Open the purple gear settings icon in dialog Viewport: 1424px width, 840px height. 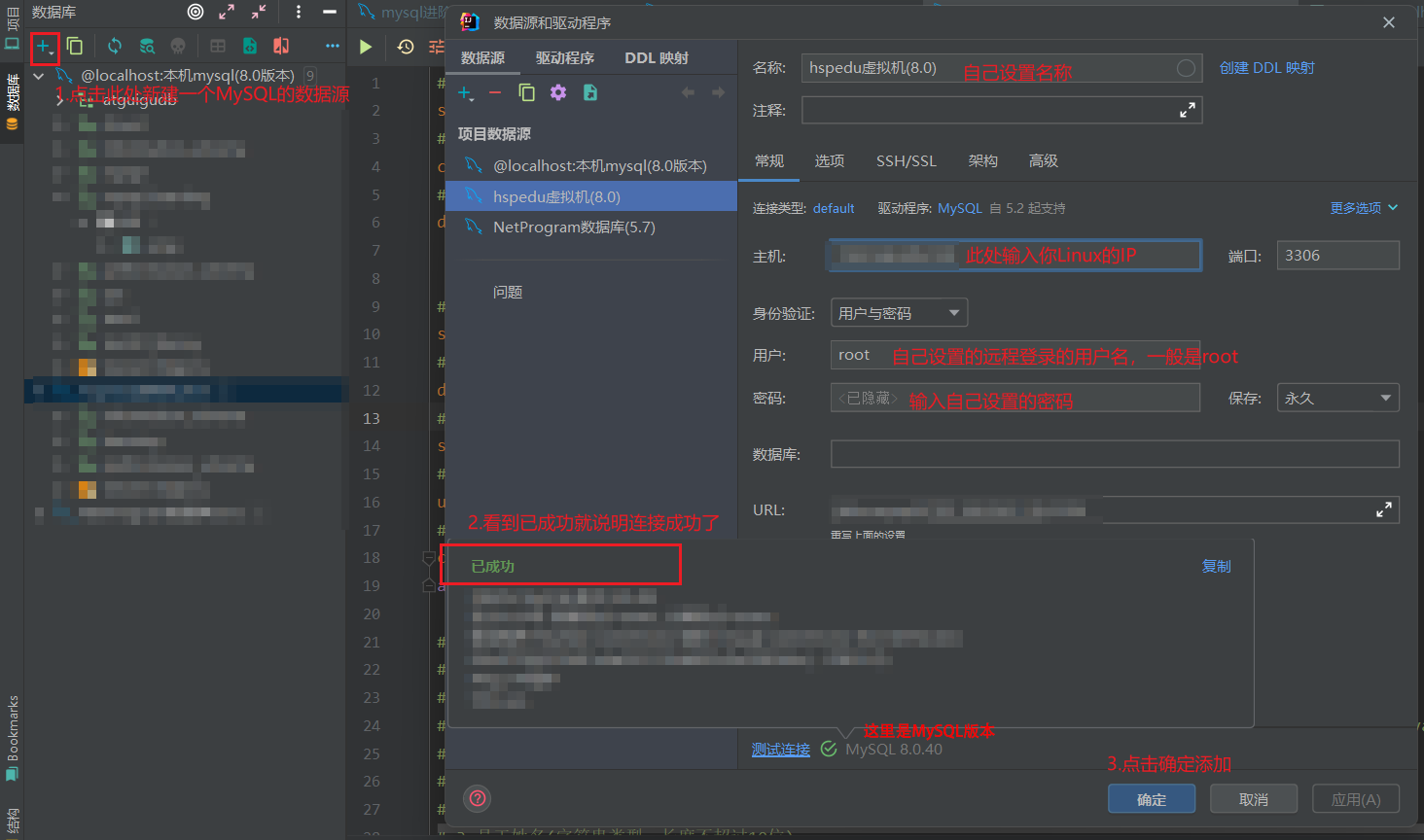(558, 92)
